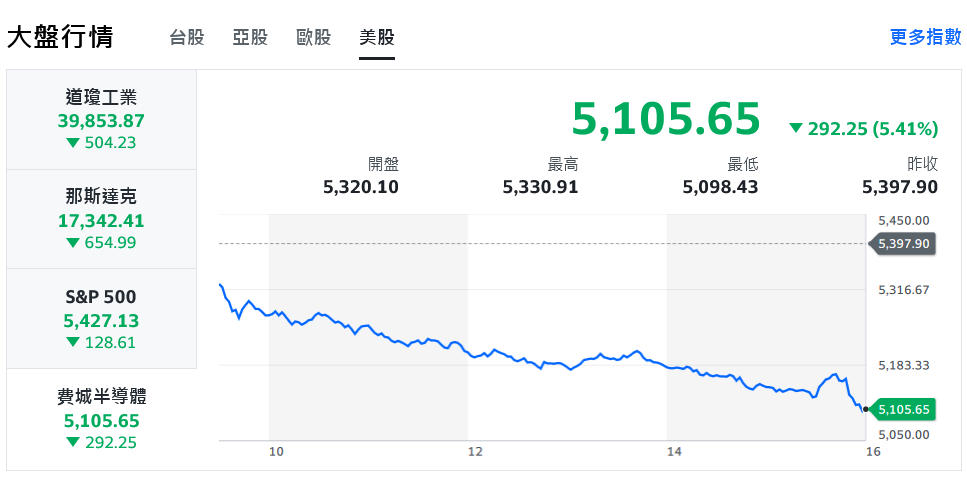This screenshot has height=478, width=967.
Task: Click the down triangle next to 292.25 (5.41%)
Action: pos(796,128)
